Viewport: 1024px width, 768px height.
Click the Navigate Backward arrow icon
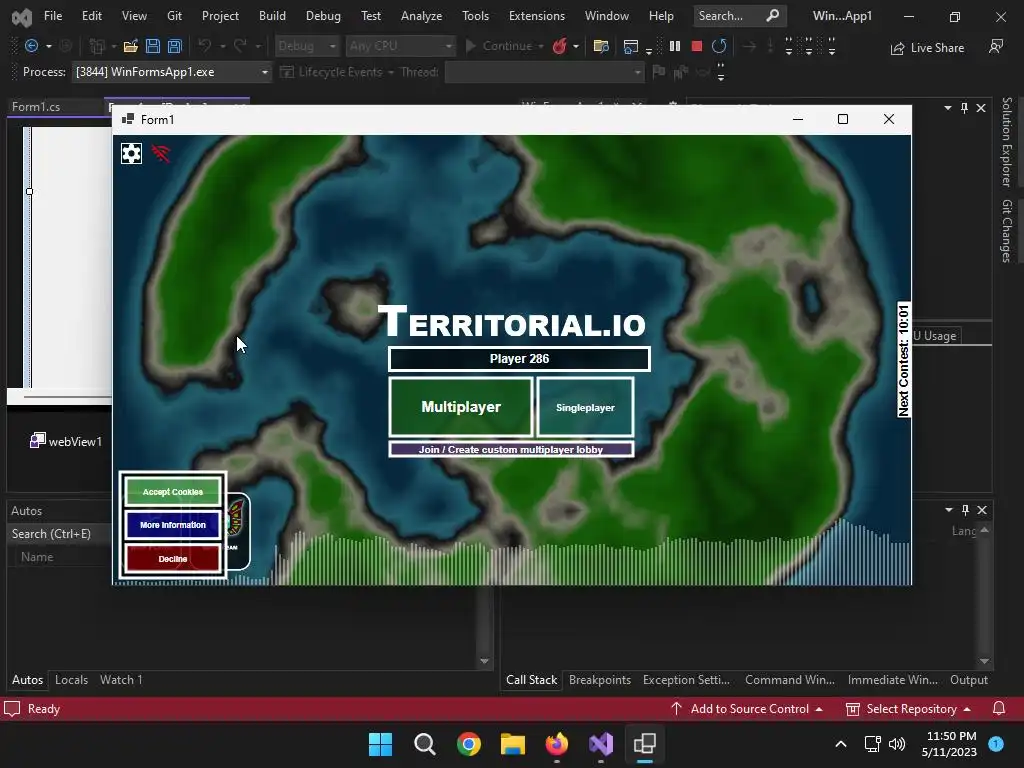pyautogui.click(x=31, y=46)
